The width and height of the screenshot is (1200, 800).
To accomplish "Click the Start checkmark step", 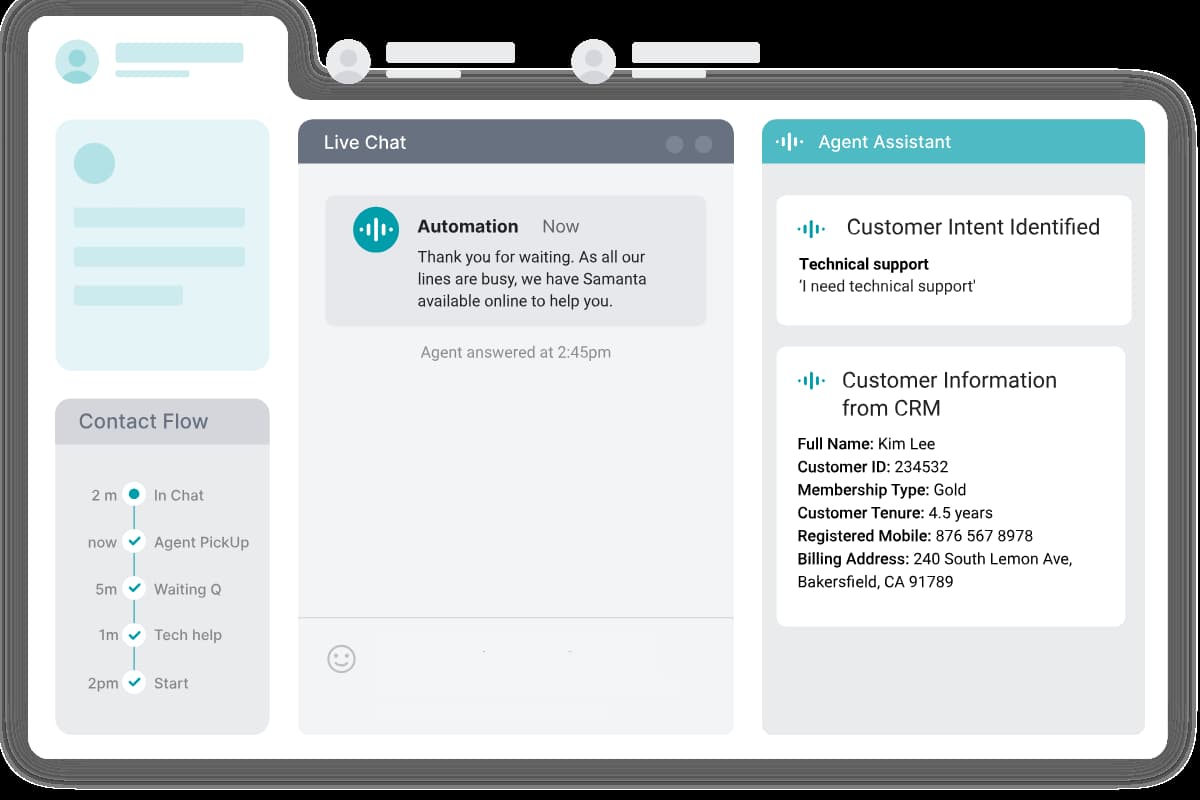I will click(x=134, y=683).
